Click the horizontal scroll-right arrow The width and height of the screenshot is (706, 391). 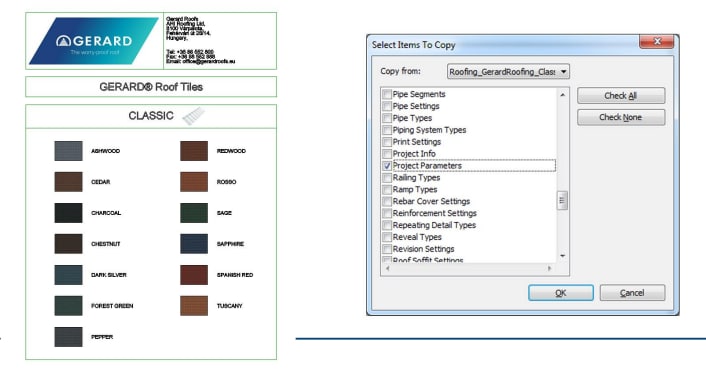click(549, 268)
